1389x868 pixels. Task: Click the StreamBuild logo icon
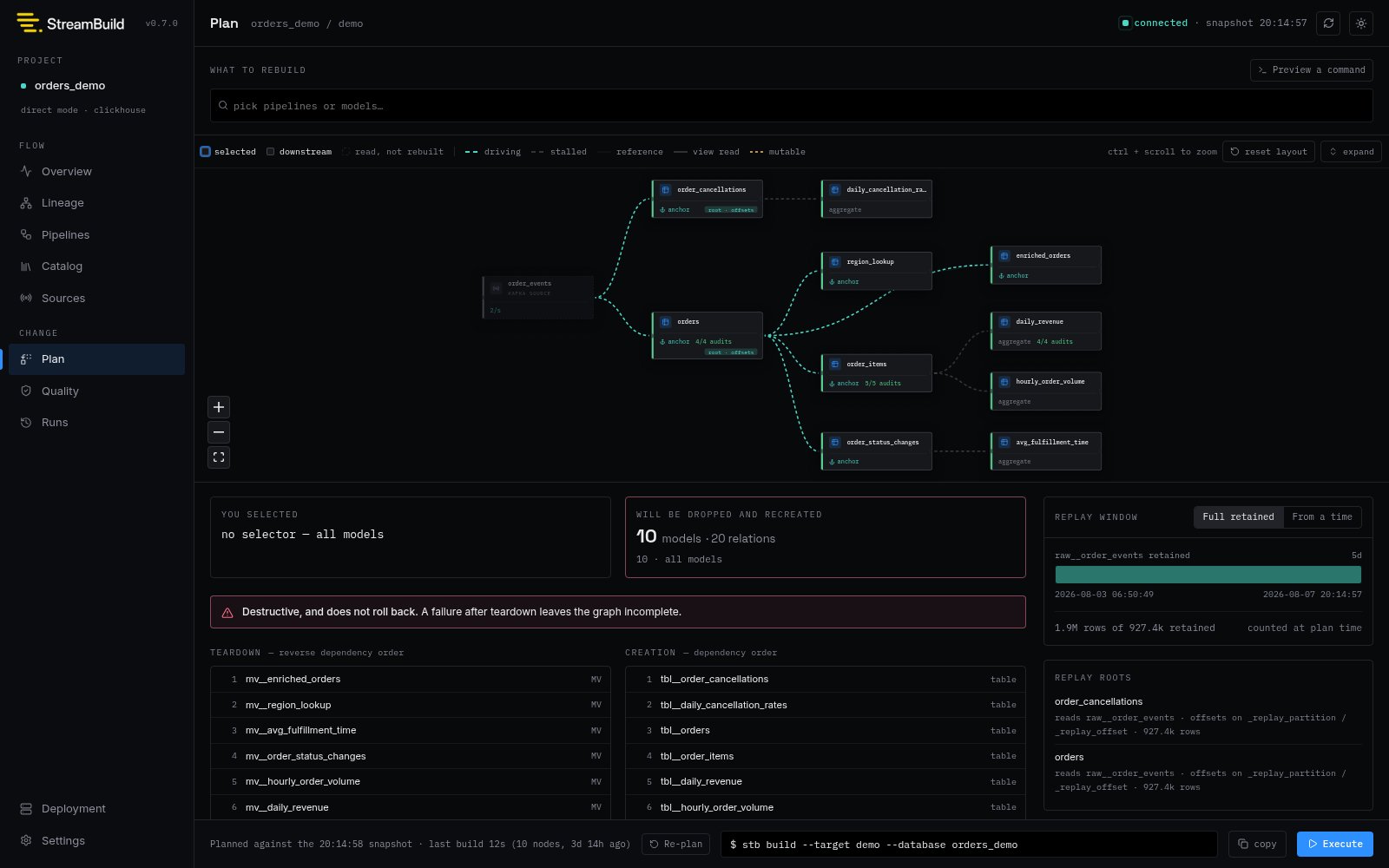click(30, 23)
